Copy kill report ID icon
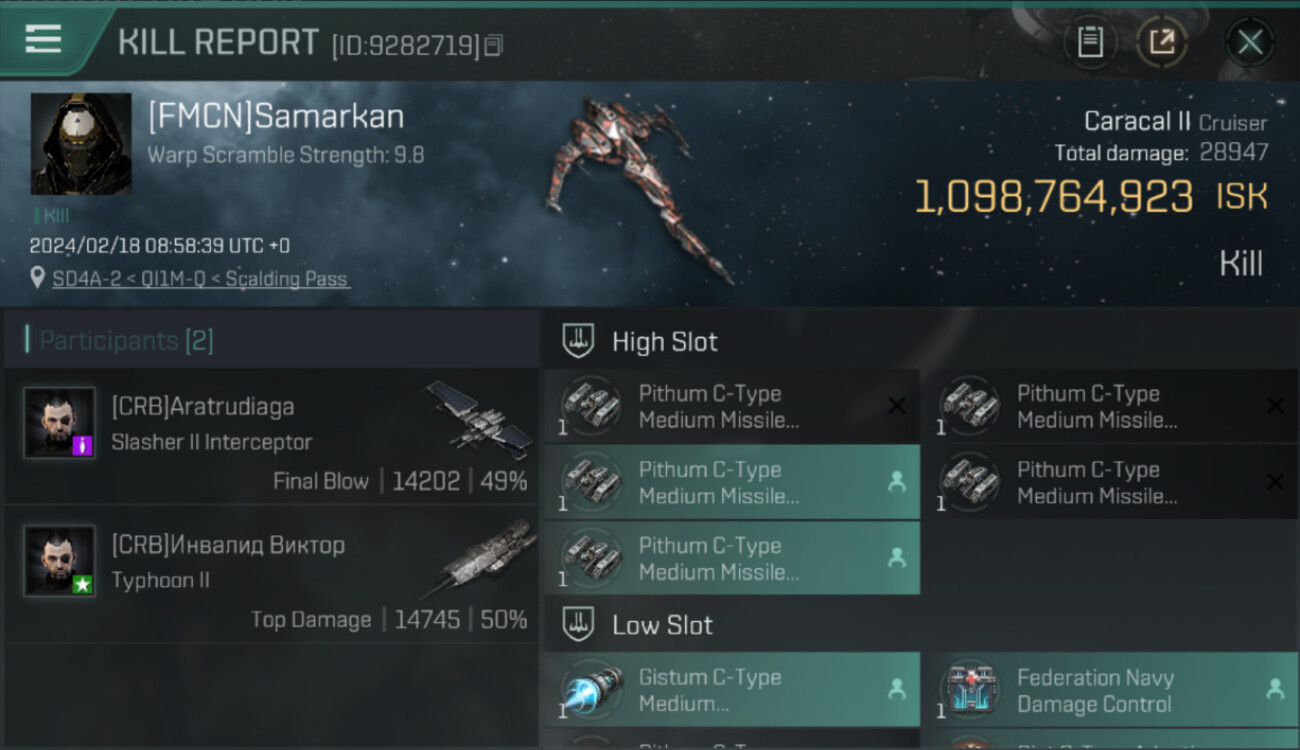Viewport: 1300px width, 750px height. (x=493, y=45)
